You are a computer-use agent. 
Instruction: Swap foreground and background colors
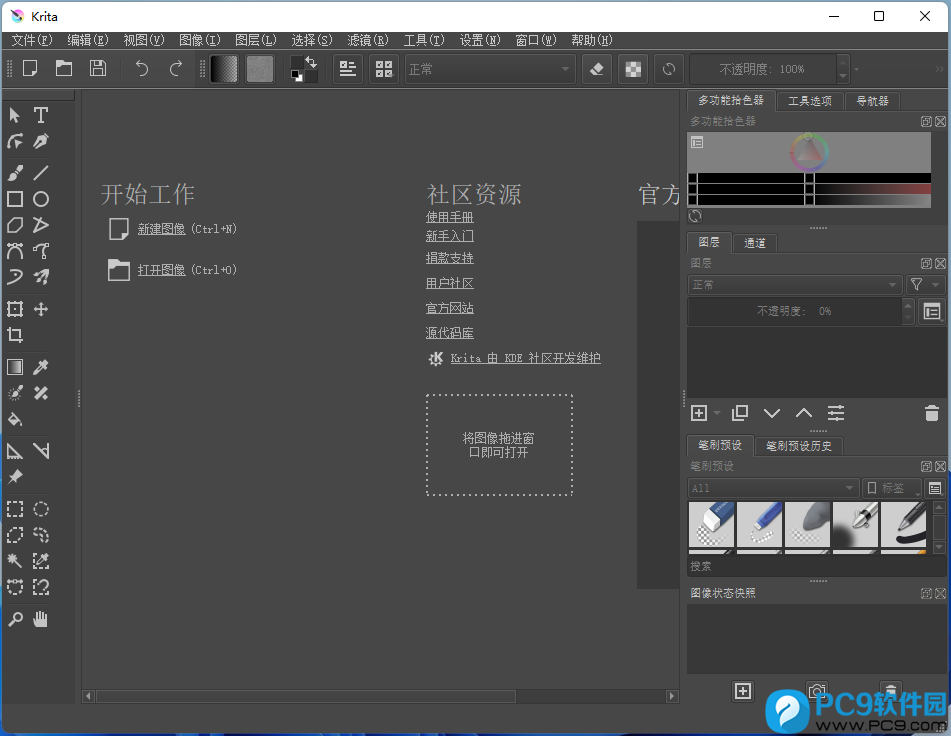coord(311,61)
